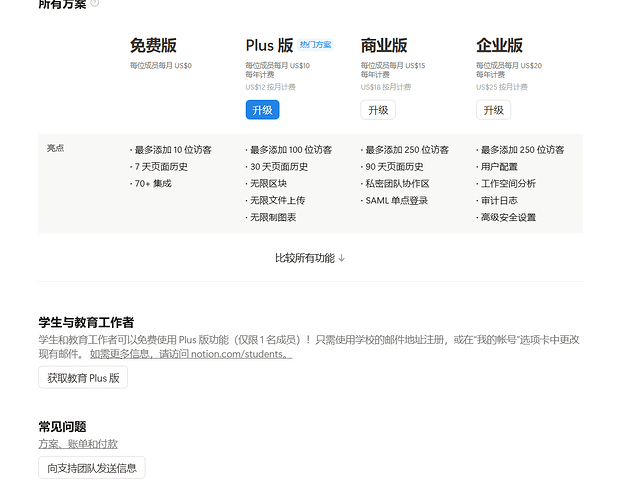Click 7 天页面历史 item
This screenshot has width=621, height=499.
(159, 167)
